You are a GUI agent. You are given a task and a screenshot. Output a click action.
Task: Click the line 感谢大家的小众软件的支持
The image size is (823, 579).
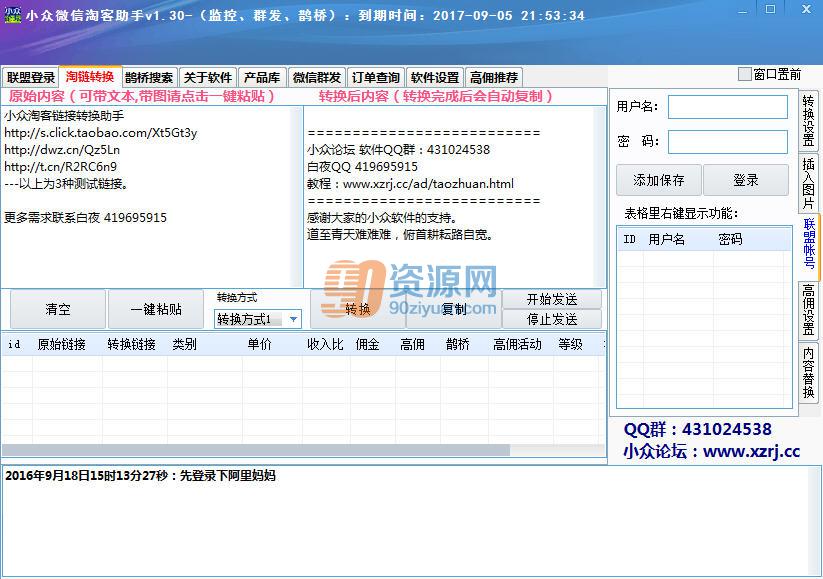pyautogui.click(x=382, y=217)
